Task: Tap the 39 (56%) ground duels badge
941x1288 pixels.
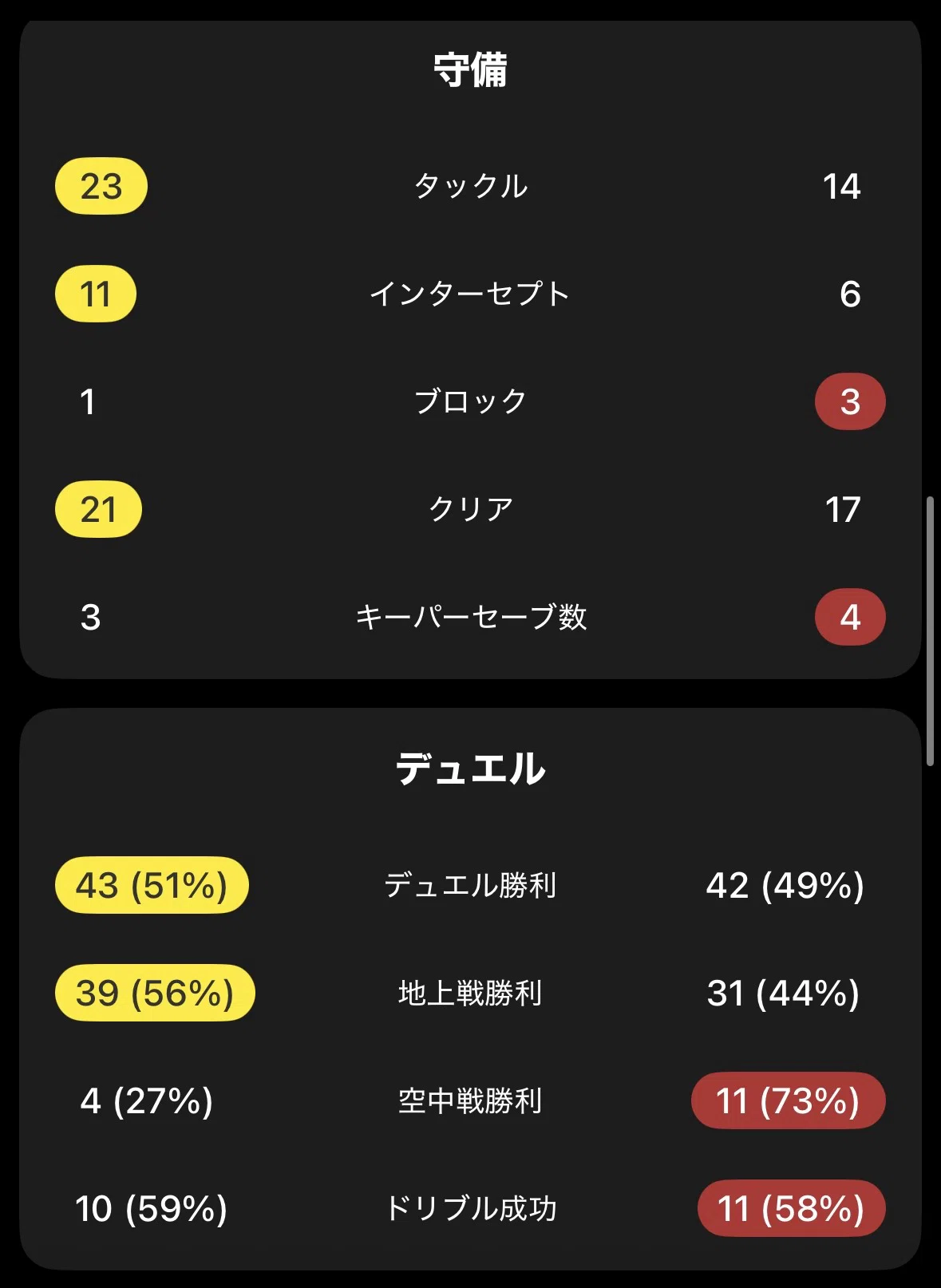Action: click(155, 993)
